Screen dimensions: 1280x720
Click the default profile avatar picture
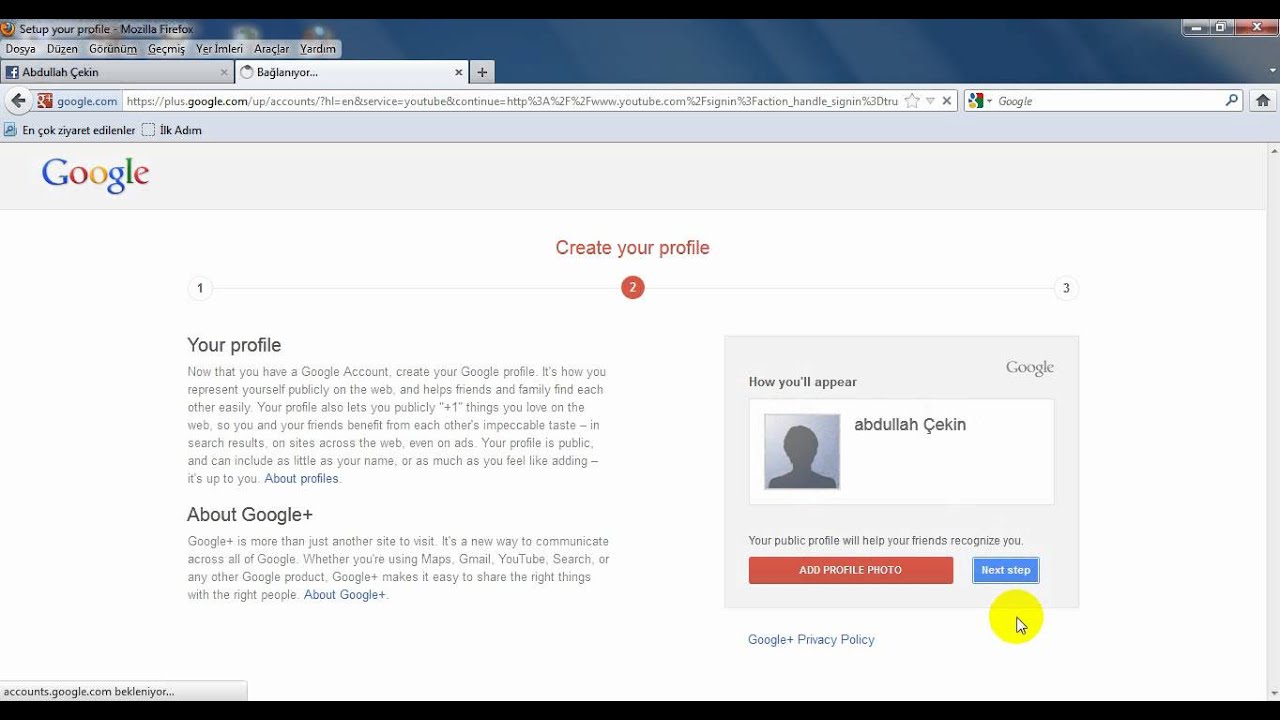click(802, 451)
